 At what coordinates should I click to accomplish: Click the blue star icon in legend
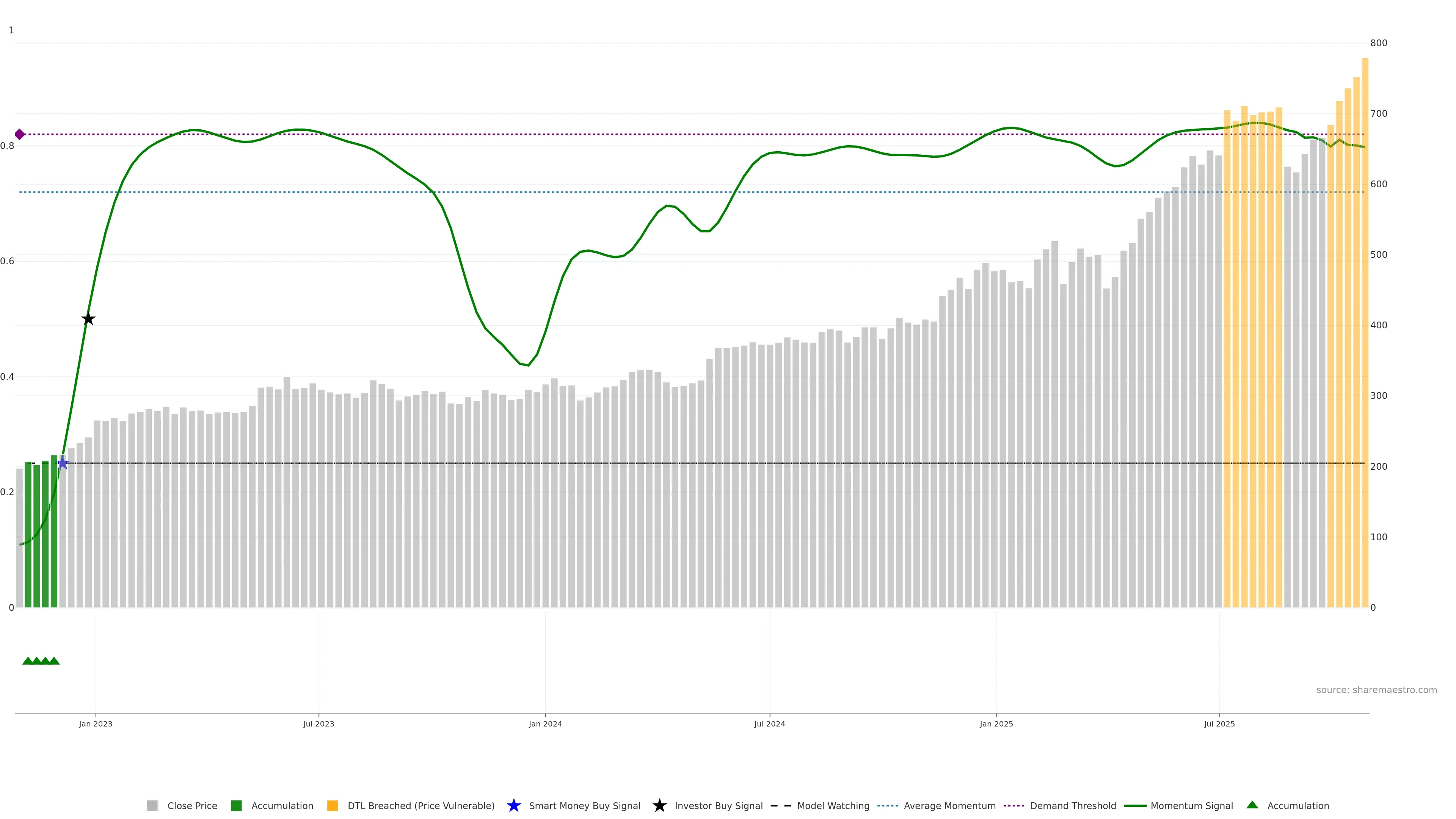513,805
